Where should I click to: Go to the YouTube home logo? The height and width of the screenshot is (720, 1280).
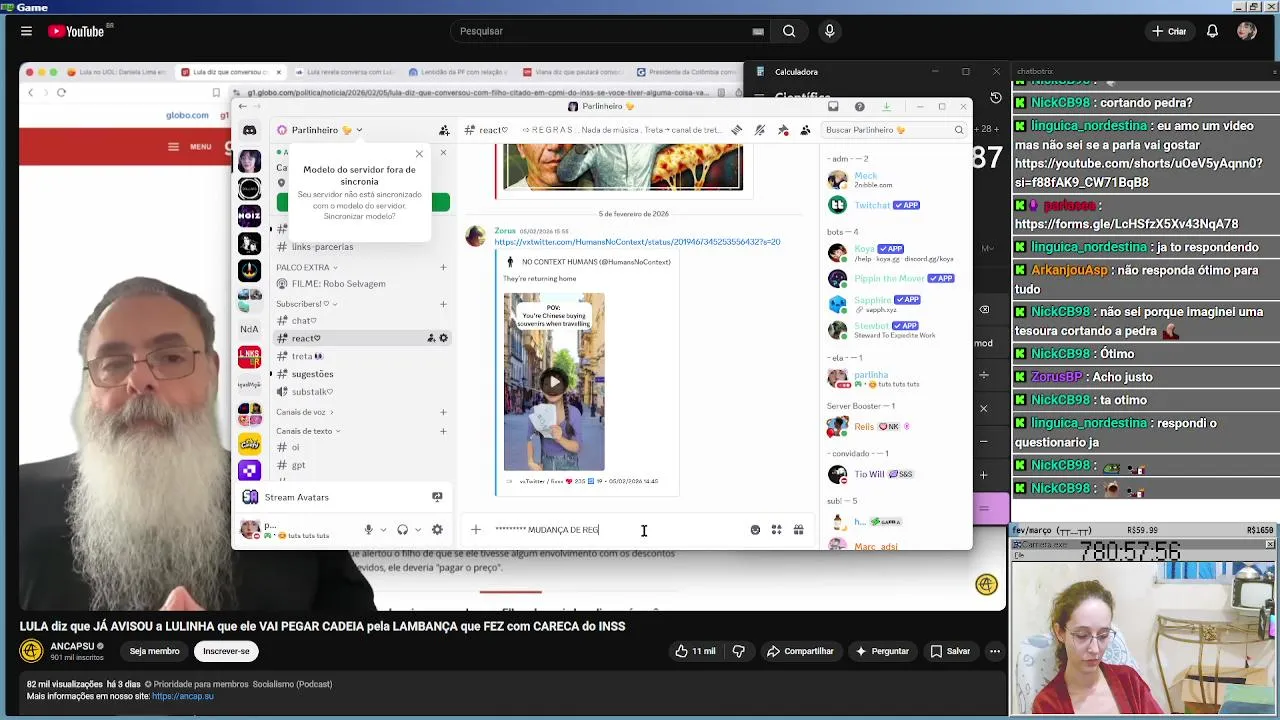77,31
